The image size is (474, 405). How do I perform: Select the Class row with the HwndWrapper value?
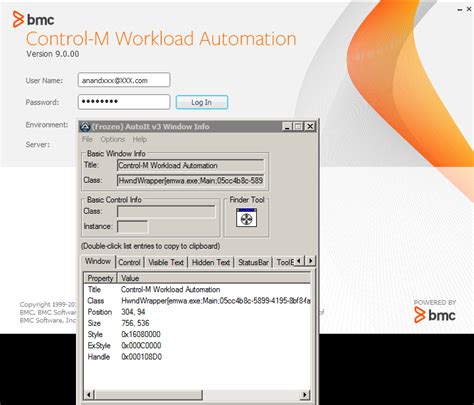197,301
